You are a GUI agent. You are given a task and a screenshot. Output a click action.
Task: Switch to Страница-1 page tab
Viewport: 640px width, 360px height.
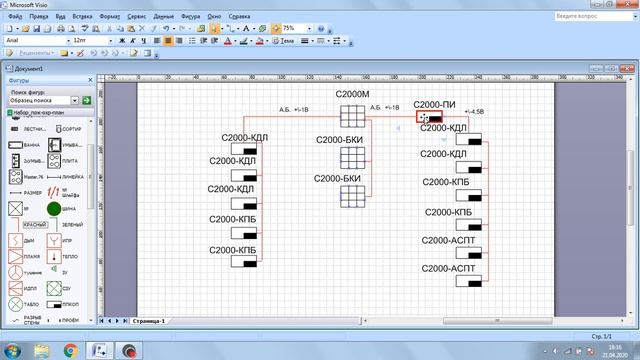[x=148, y=321]
